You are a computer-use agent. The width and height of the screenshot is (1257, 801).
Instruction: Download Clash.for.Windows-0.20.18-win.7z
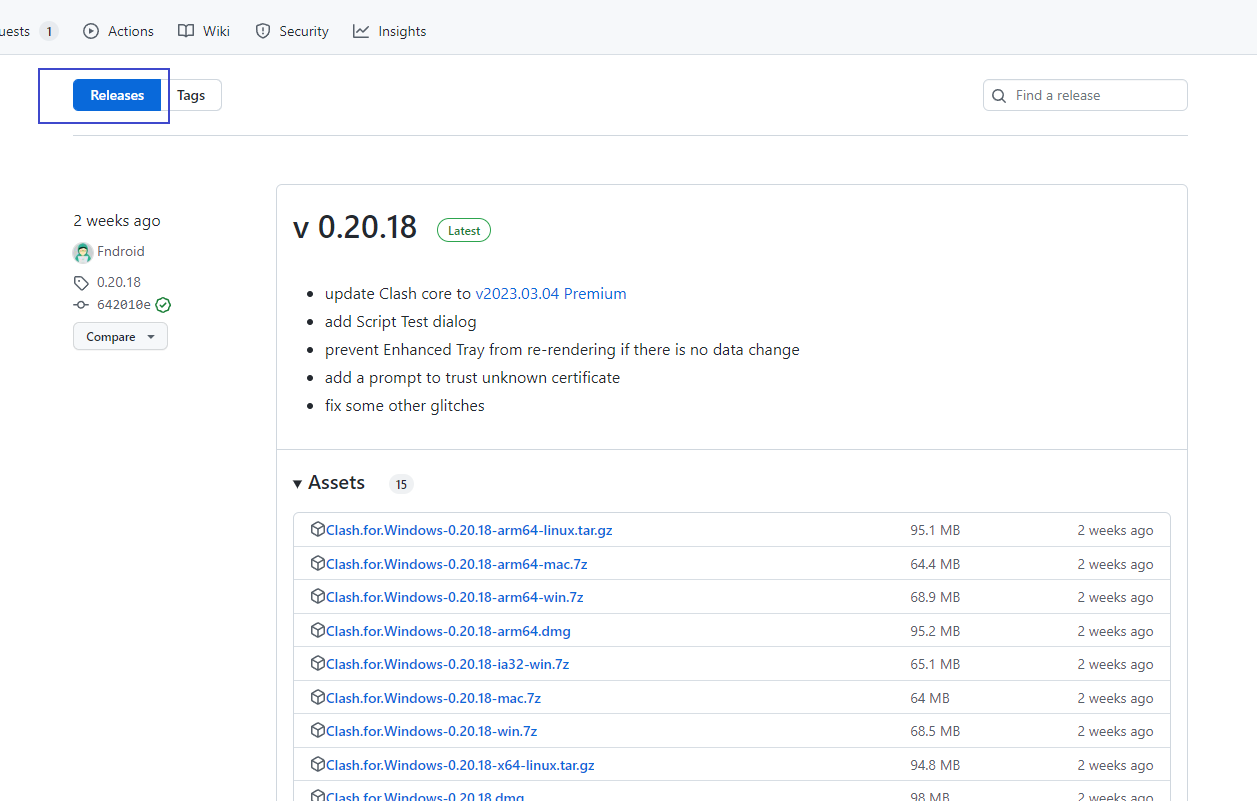[431, 731]
